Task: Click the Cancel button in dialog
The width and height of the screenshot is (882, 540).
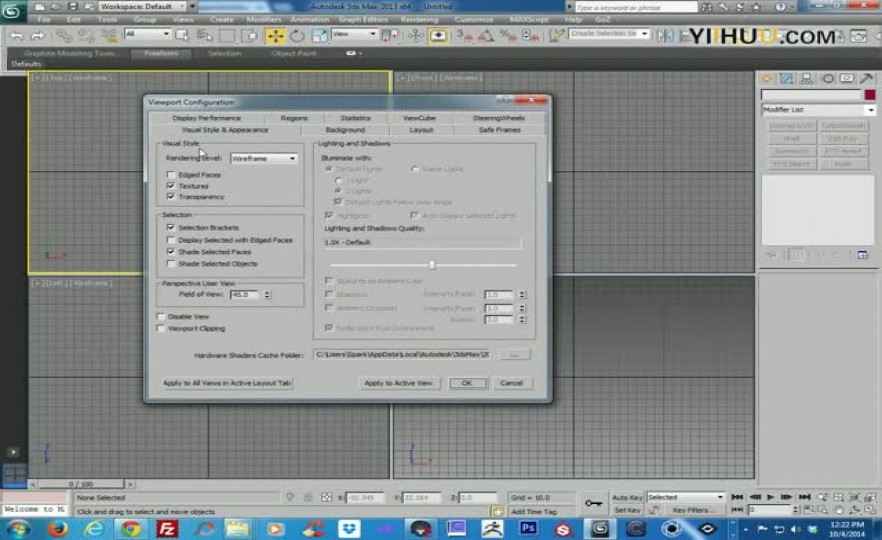Action: [511, 383]
